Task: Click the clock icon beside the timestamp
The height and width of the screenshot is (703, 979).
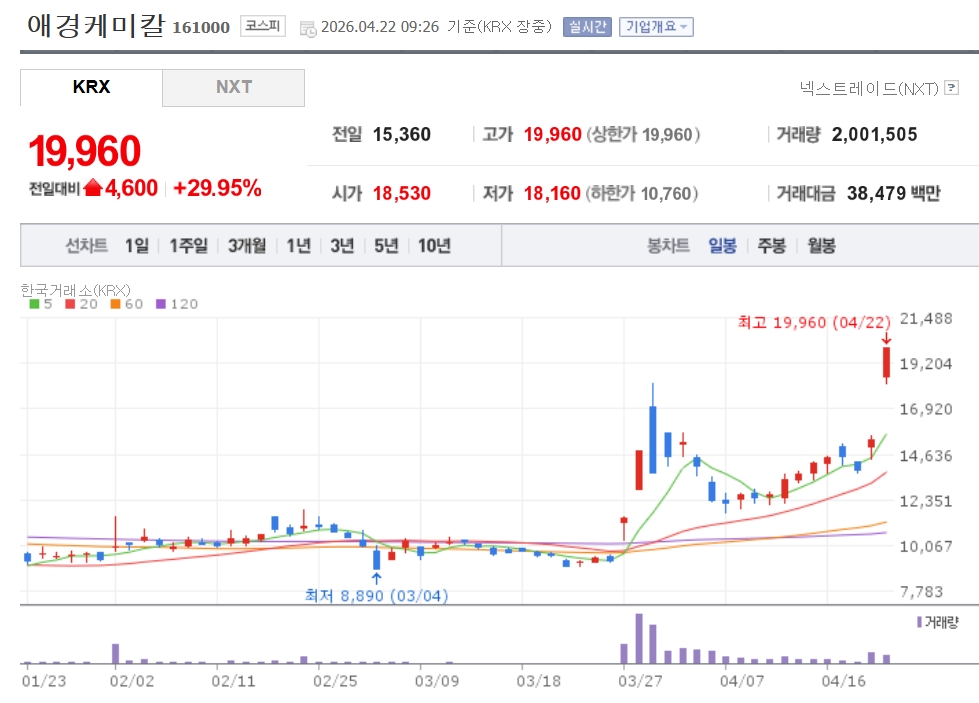Action: pos(308,28)
